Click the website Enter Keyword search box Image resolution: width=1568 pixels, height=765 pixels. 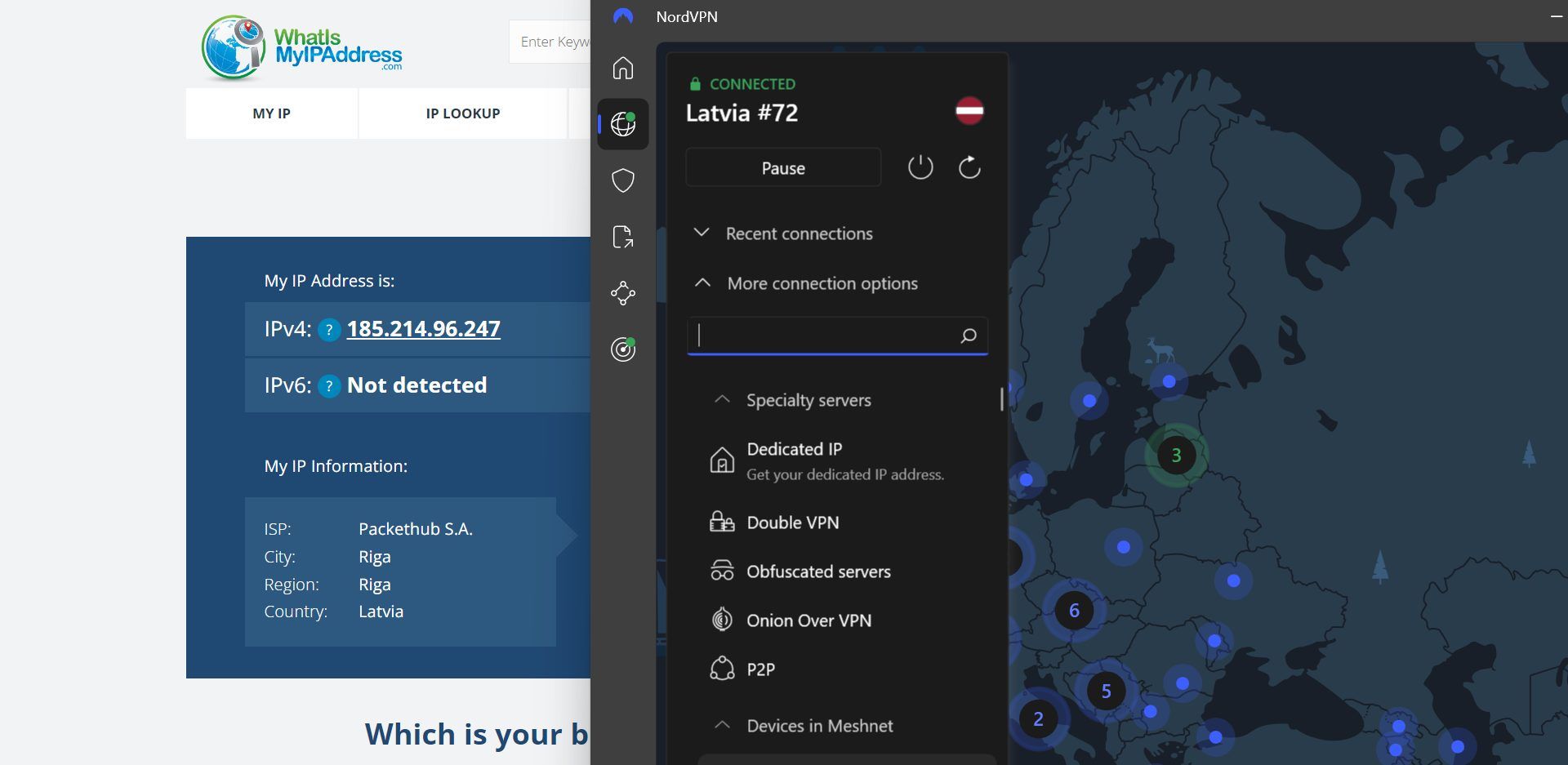point(550,42)
